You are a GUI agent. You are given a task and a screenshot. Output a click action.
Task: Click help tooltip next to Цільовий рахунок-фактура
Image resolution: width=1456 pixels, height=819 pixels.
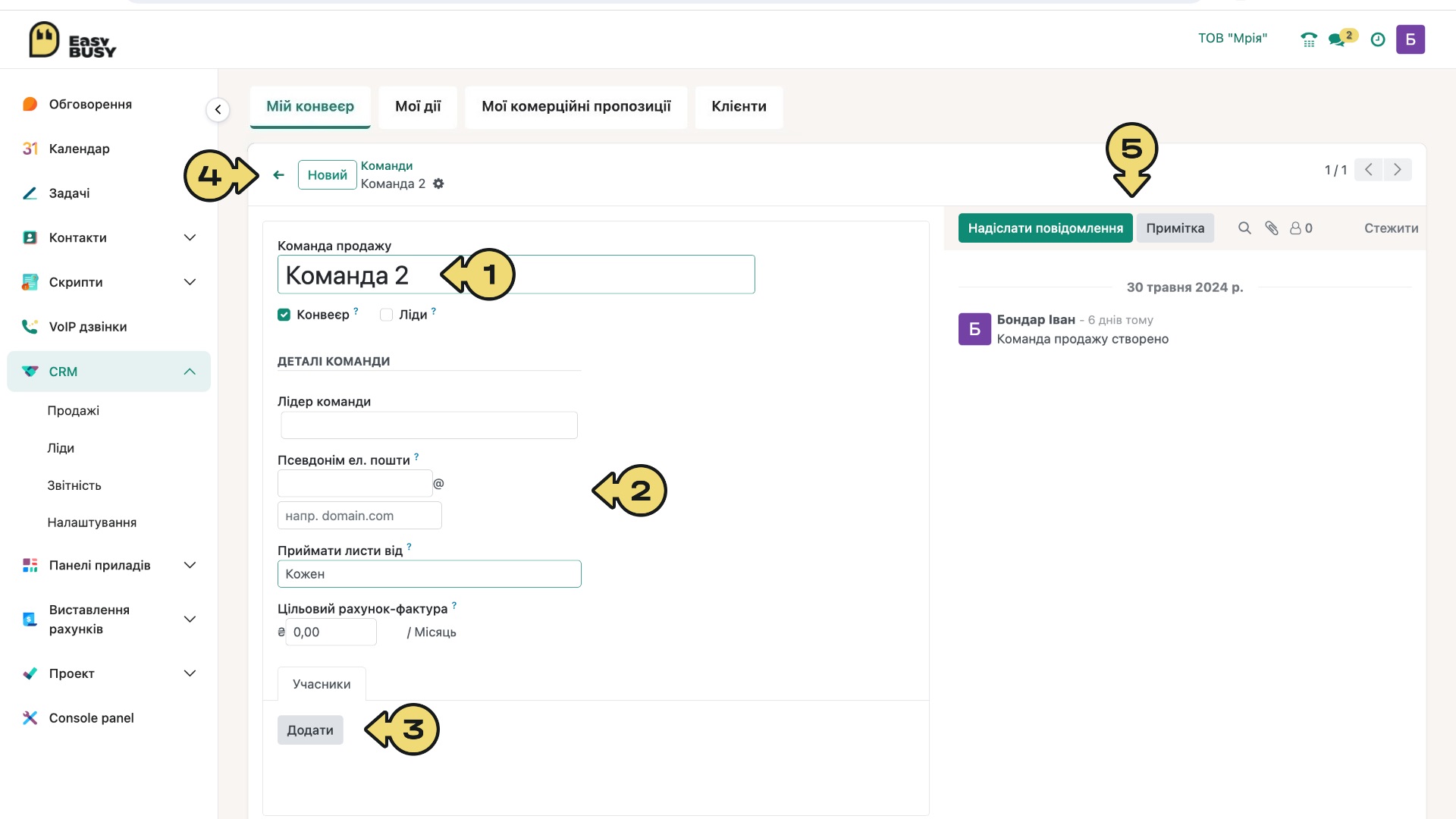[454, 605]
